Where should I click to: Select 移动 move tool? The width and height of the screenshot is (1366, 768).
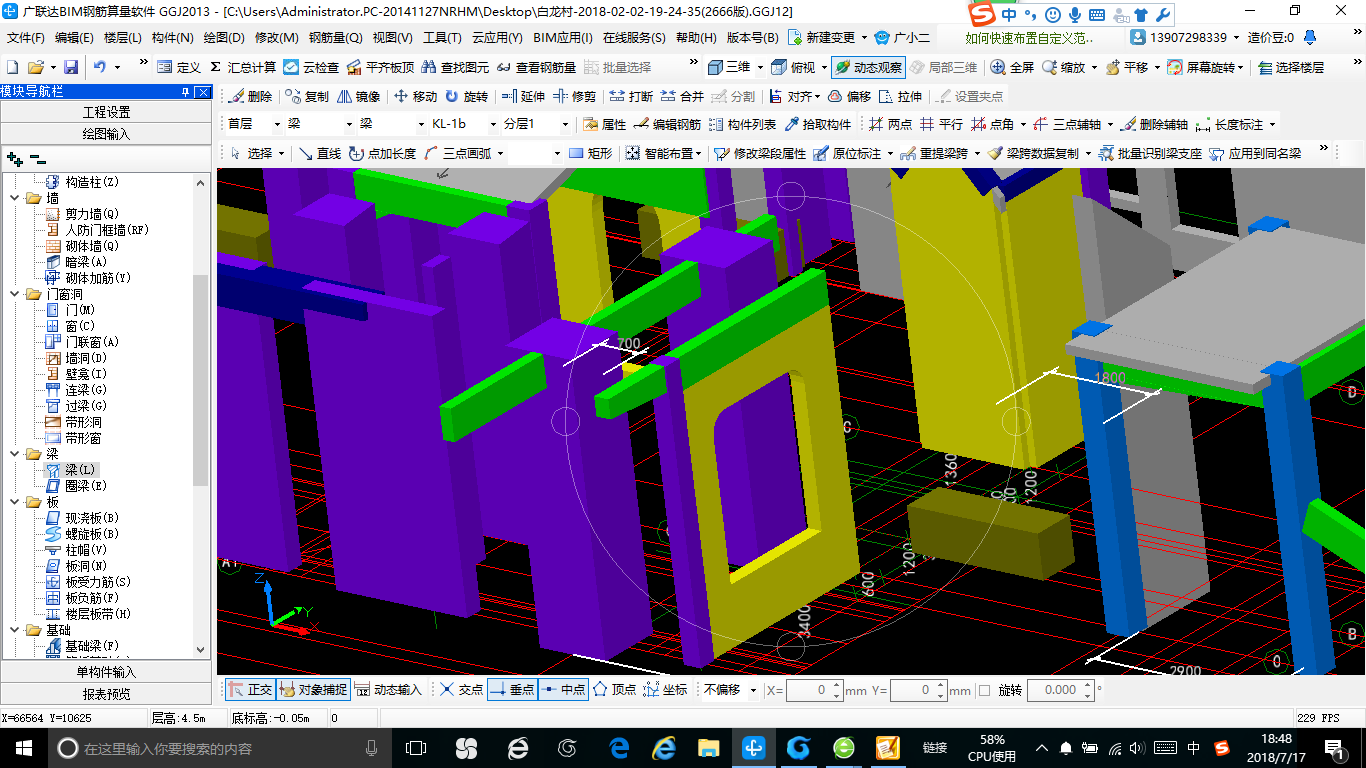tap(416, 96)
